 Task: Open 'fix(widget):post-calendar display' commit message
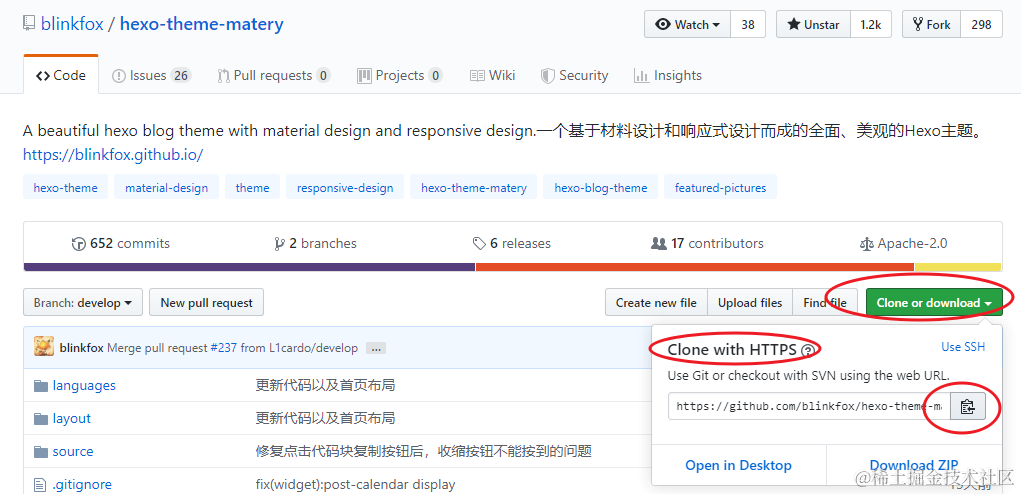click(356, 484)
